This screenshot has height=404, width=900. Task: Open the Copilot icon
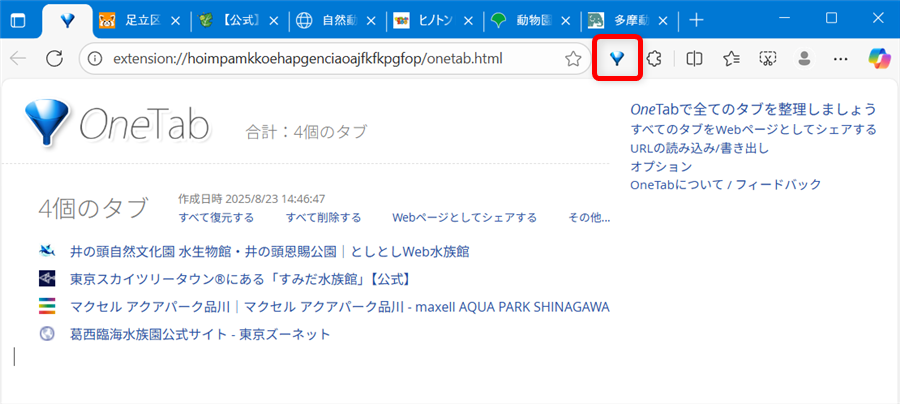(x=880, y=58)
